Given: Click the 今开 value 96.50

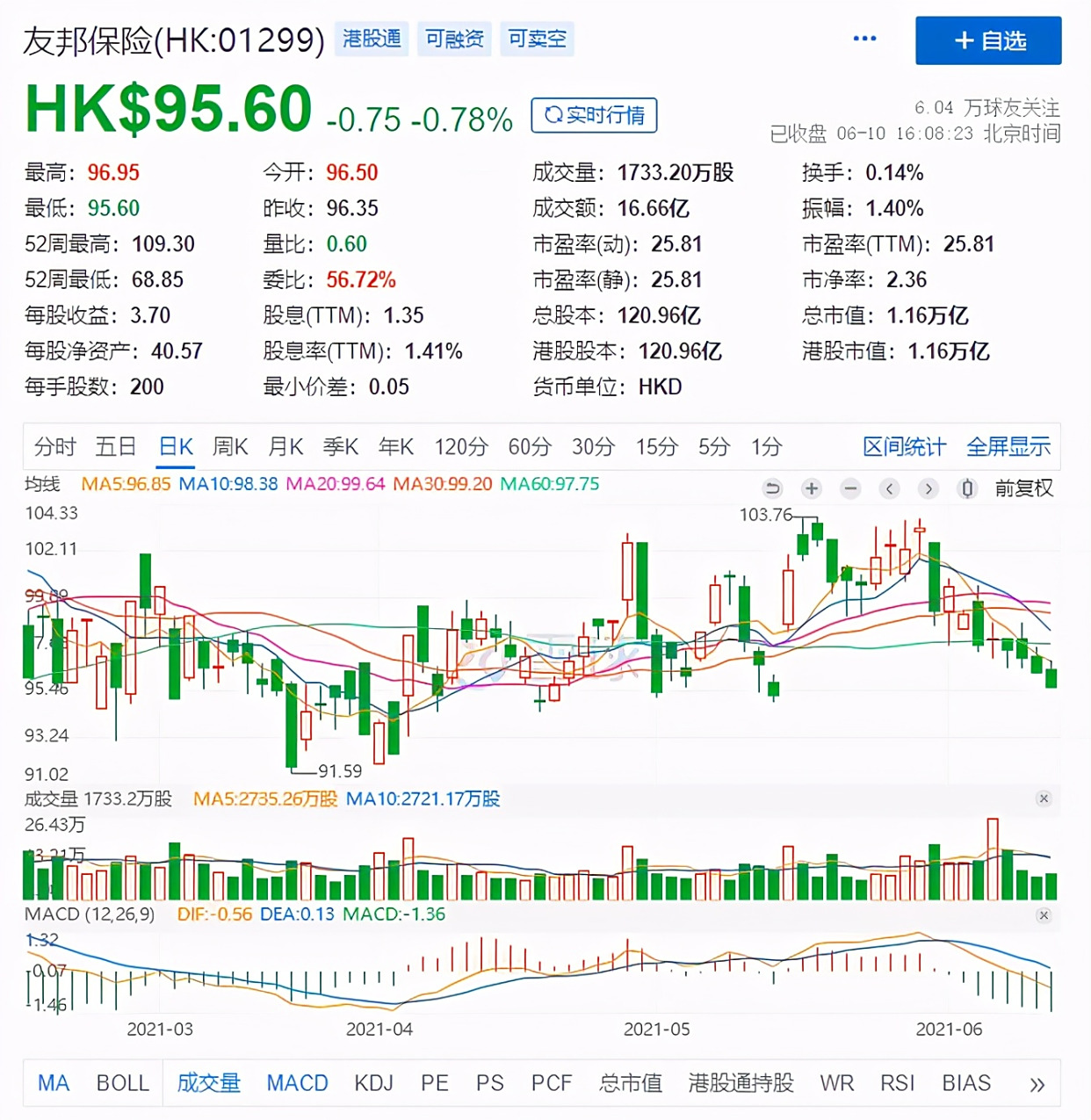Looking at the screenshot, I should tap(352, 173).
